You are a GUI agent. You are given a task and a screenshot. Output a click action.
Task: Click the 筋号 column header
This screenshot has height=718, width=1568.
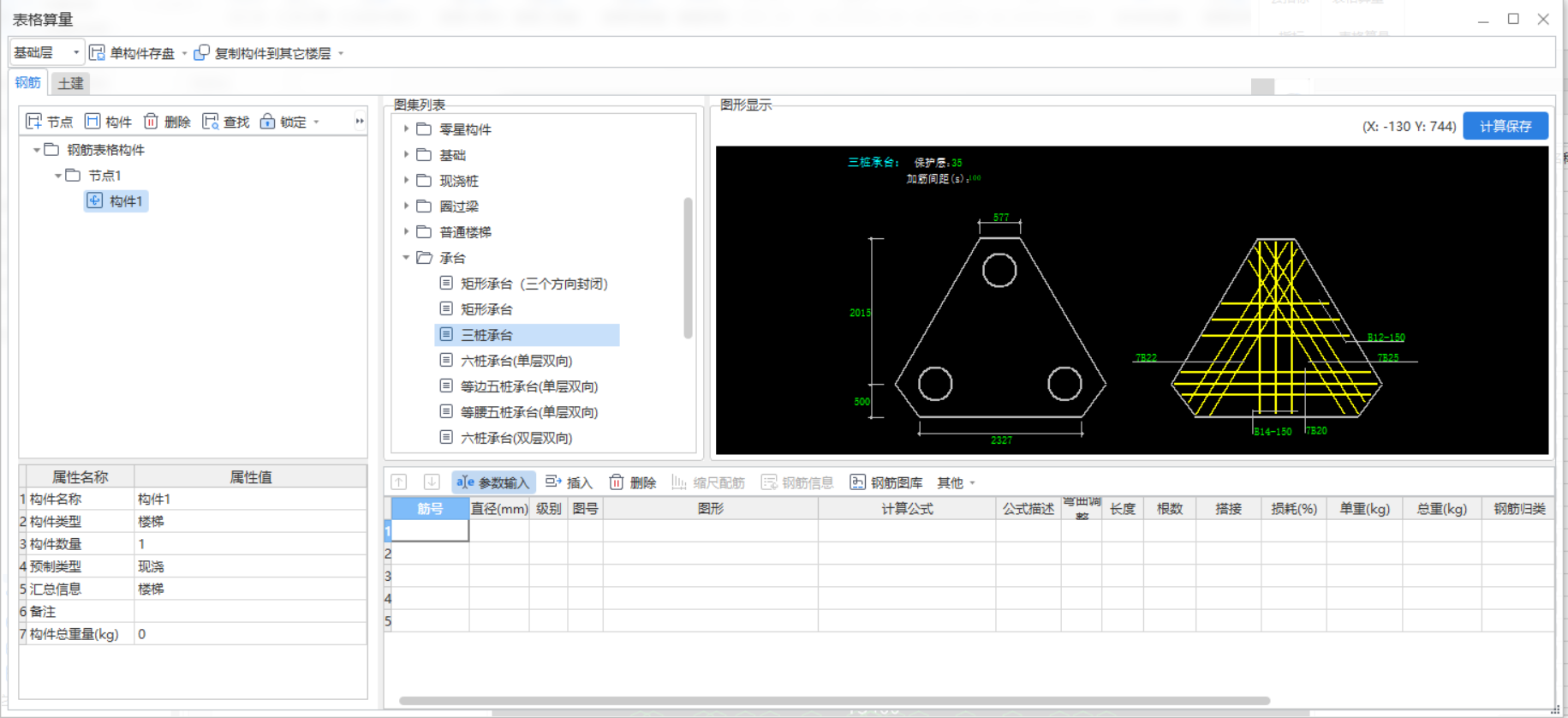[430, 508]
